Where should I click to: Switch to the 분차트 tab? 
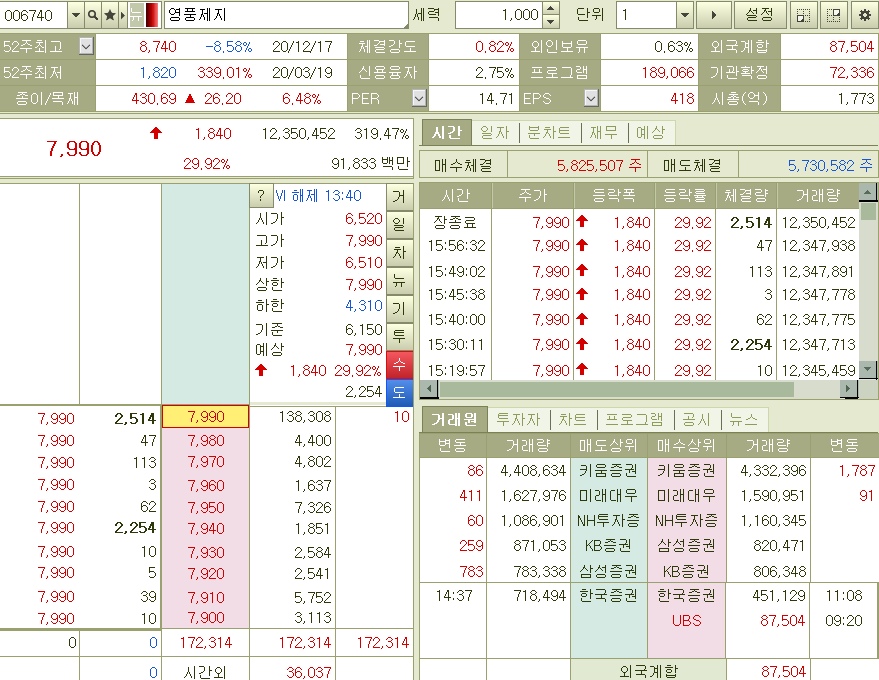(549, 132)
